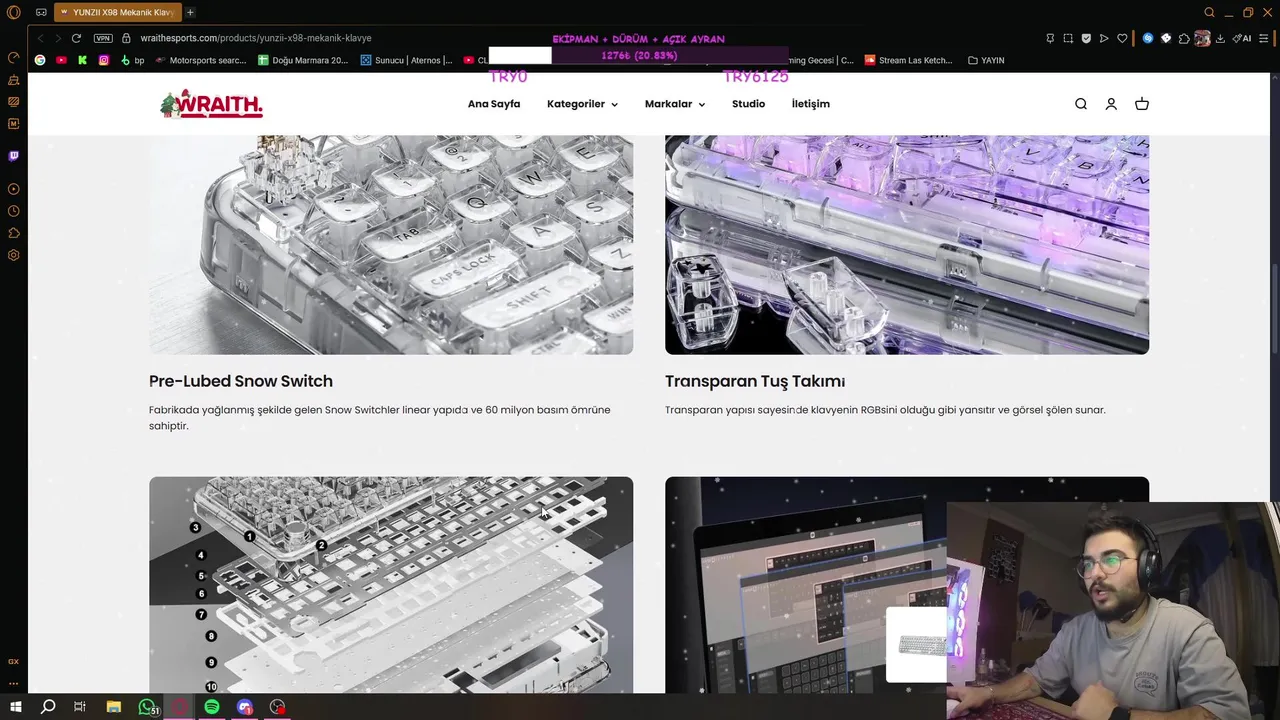Expand the Markalar menu

(675, 104)
